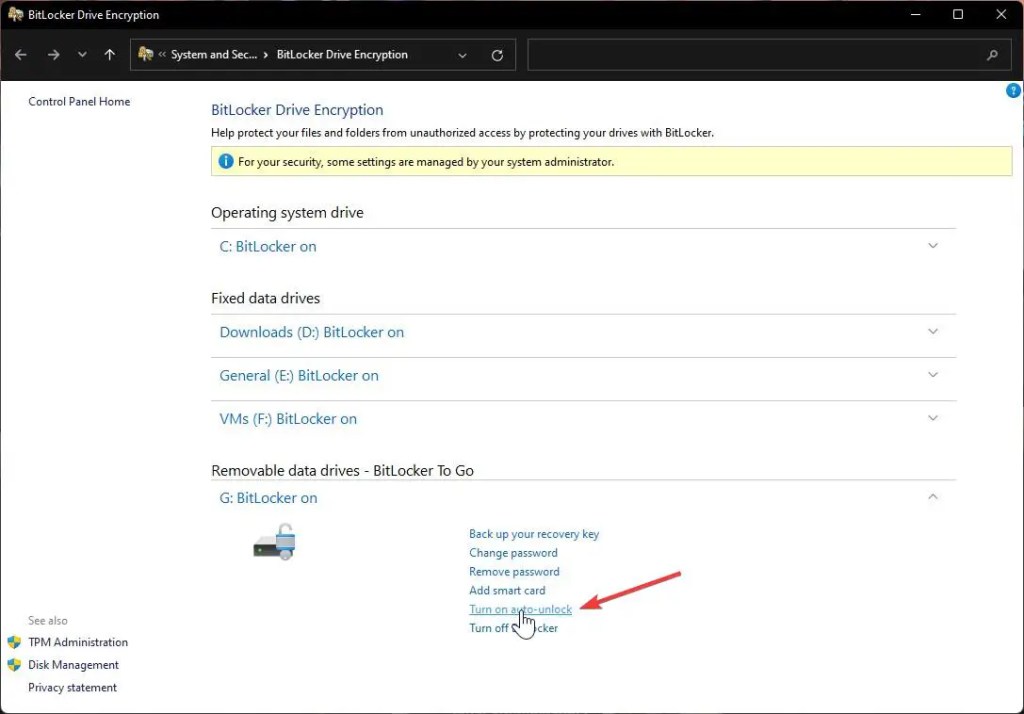Click the BitLocker icon in address bar
This screenshot has width=1024, height=714.
coord(146,54)
